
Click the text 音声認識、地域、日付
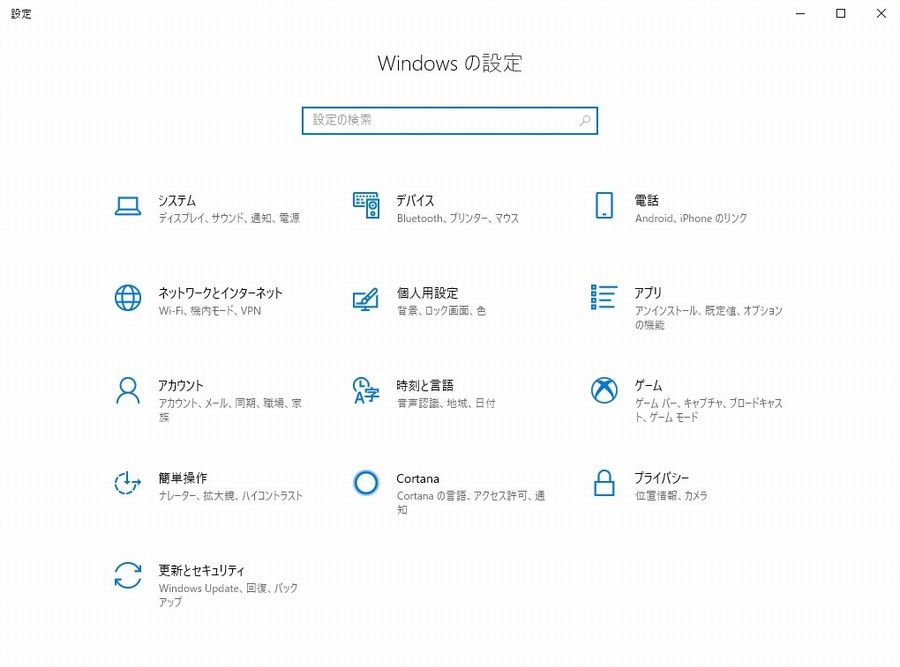446,403
